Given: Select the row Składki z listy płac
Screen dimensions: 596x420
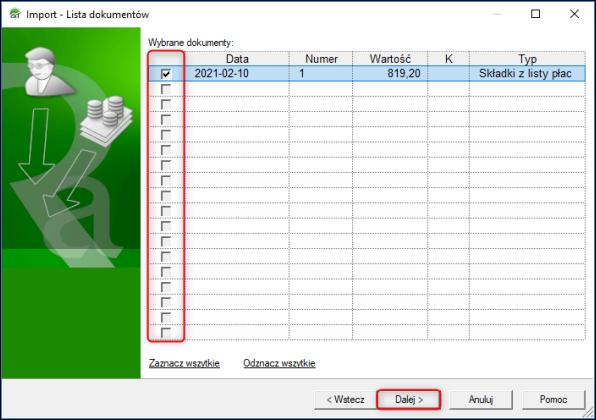Looking at the screenshot, I should point(367,73).
